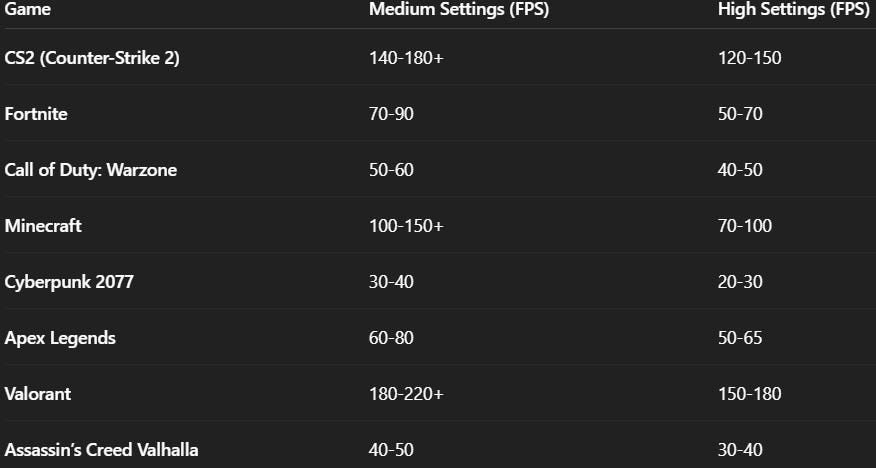
Task: Select the CS2 (Counter-Strike 2) game name
Action: [92, 58]
